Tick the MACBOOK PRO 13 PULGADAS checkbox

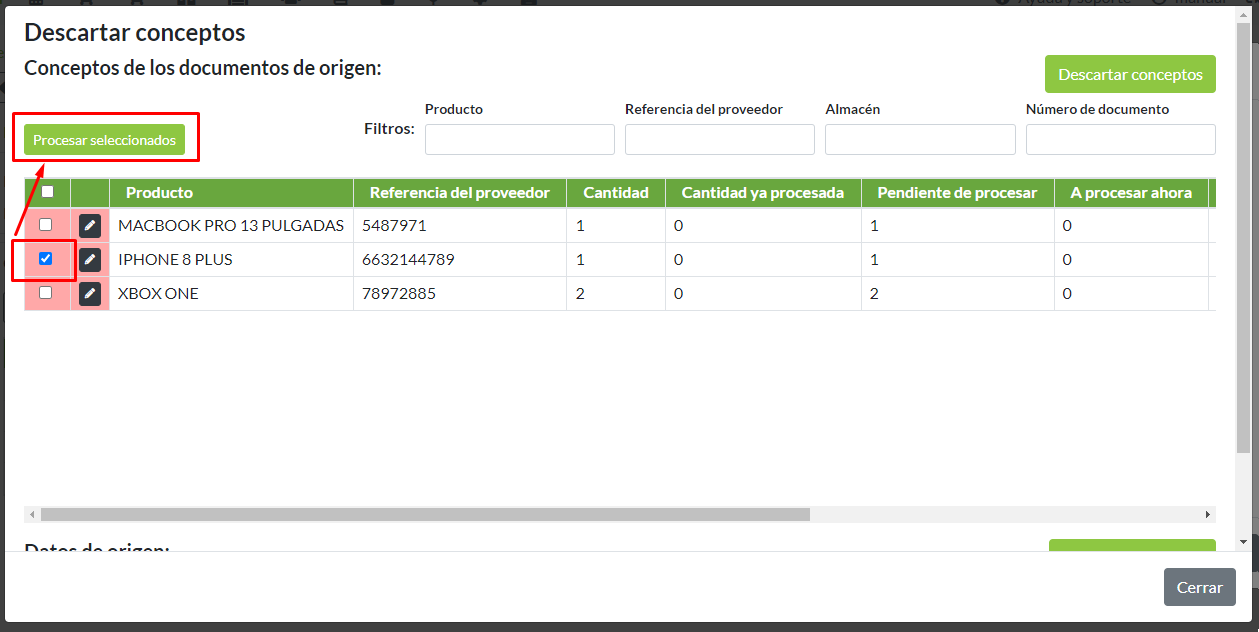pos(46,225)
